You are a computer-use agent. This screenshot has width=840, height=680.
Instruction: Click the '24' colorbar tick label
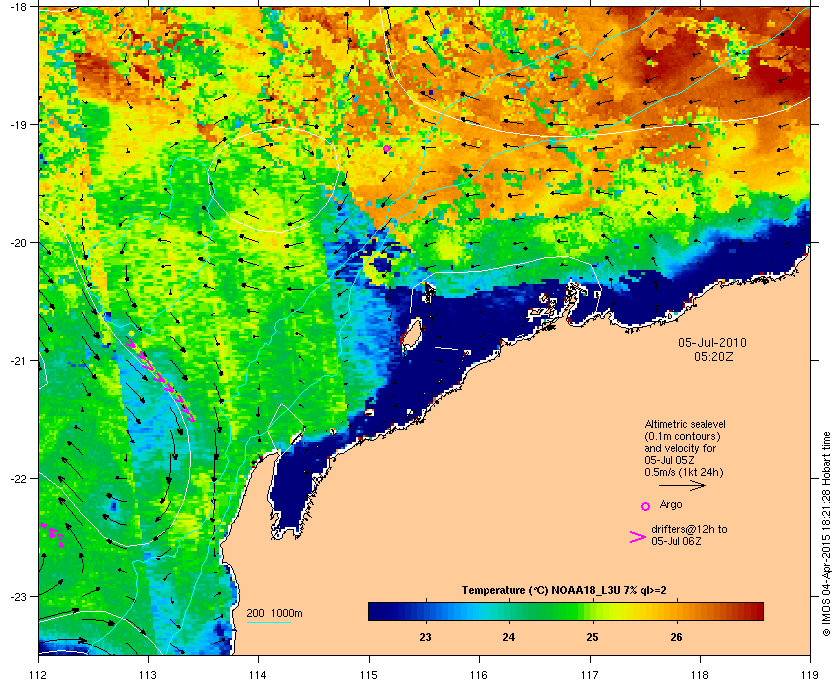pyautogui.click(x=508, y=637)
